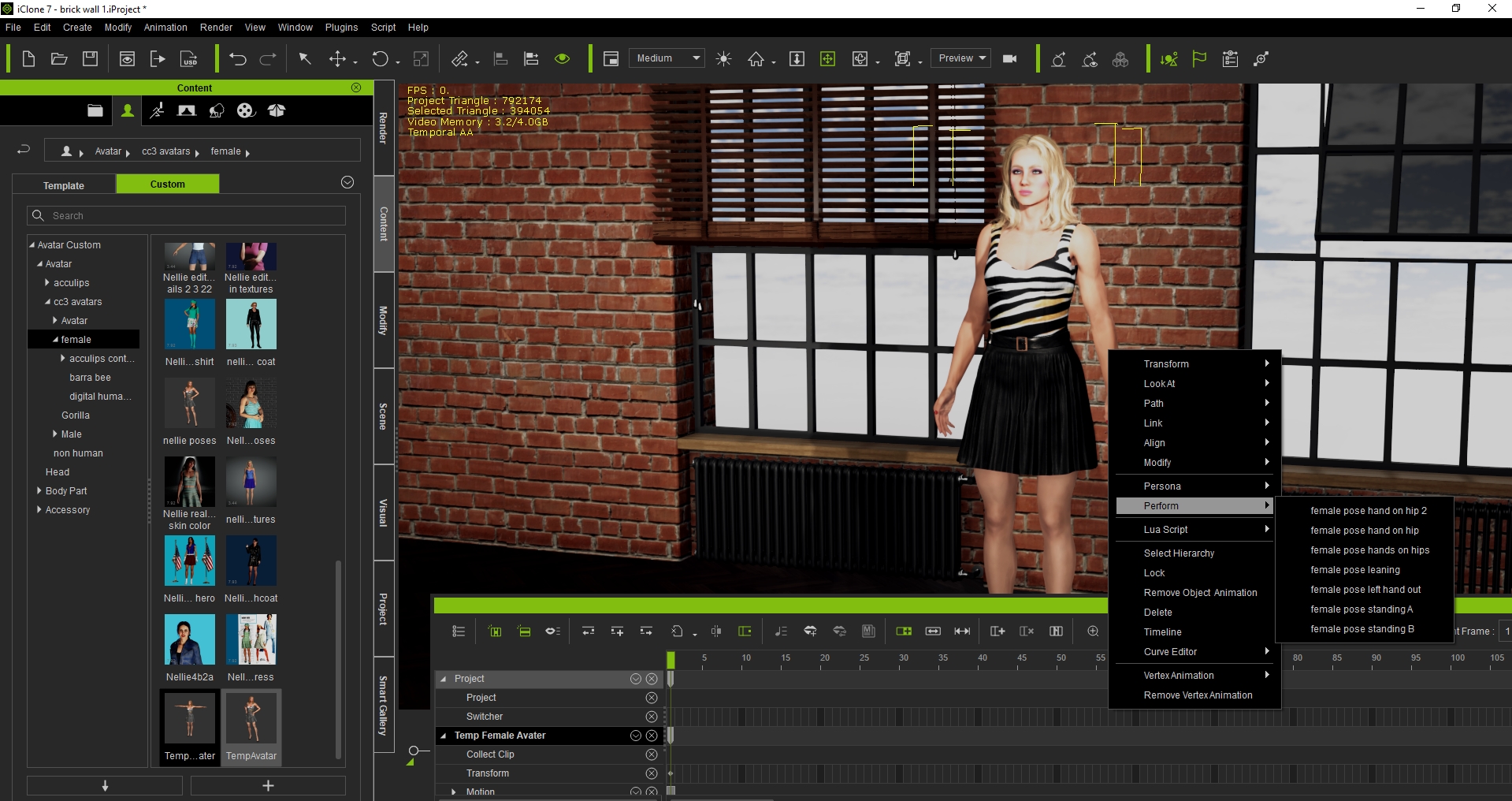Collapse the Temp Female Avater track
The width and height of the screenshot is (1512, 801).
pyautogui.click(x=443, y=736)
